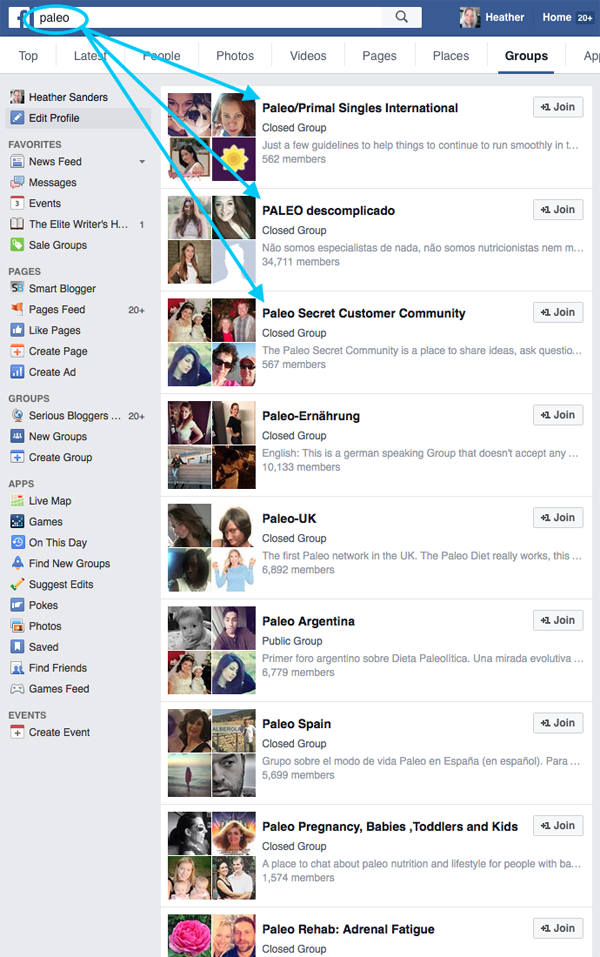Open Paleo-UK group title link
The width and height of the screenshot is (600, 957).
tap(289, 519)
